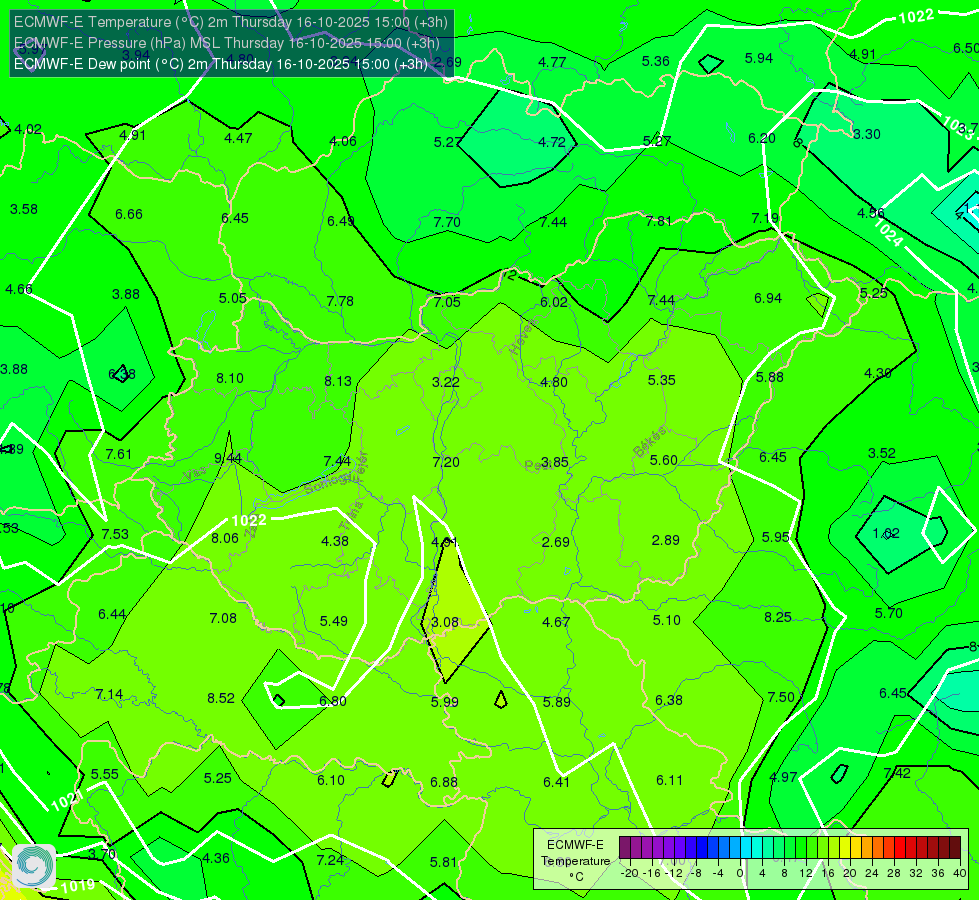979x900 pixels.
Task: Click the Vas county label
Action: [x=195, y=474]
